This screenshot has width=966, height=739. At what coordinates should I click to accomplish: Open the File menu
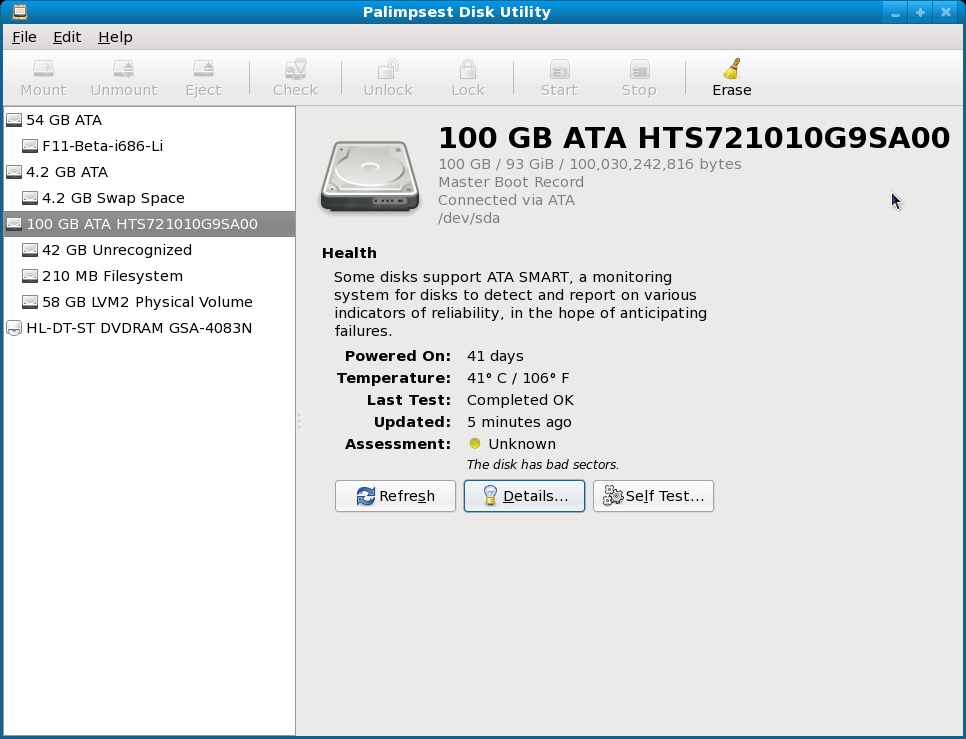coord(24,37)
